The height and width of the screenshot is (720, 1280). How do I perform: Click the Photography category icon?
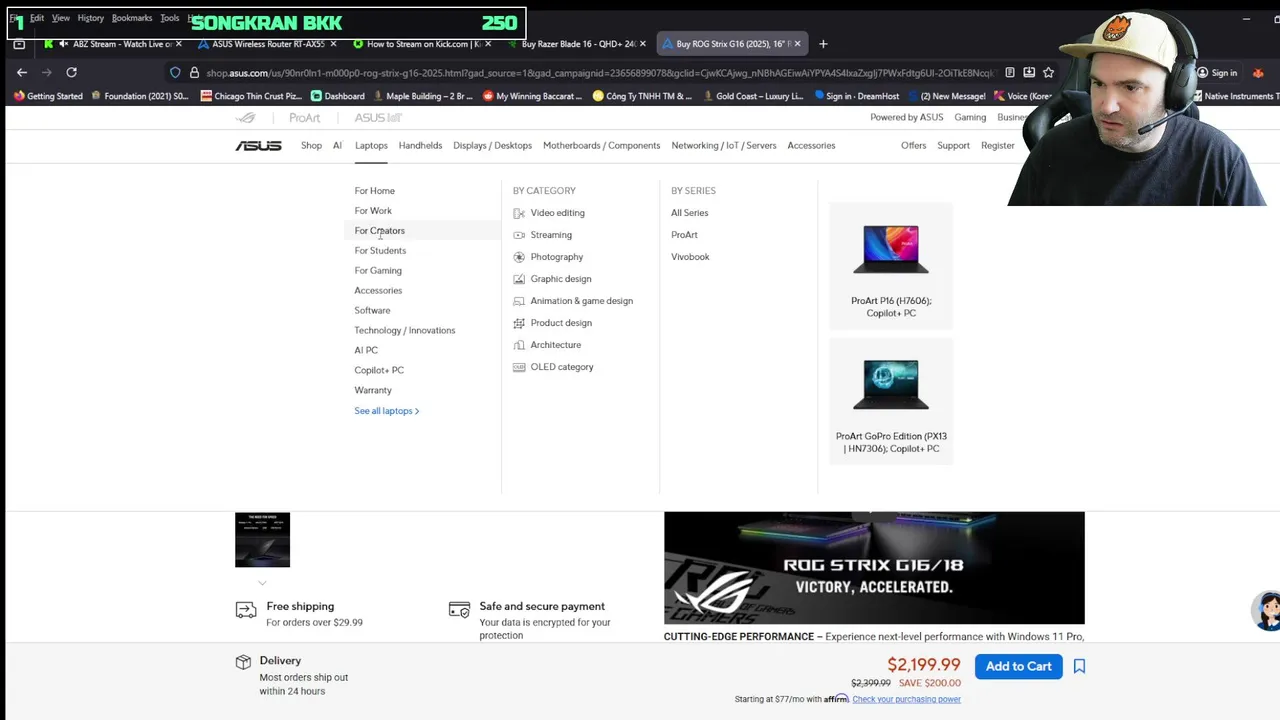519,257
